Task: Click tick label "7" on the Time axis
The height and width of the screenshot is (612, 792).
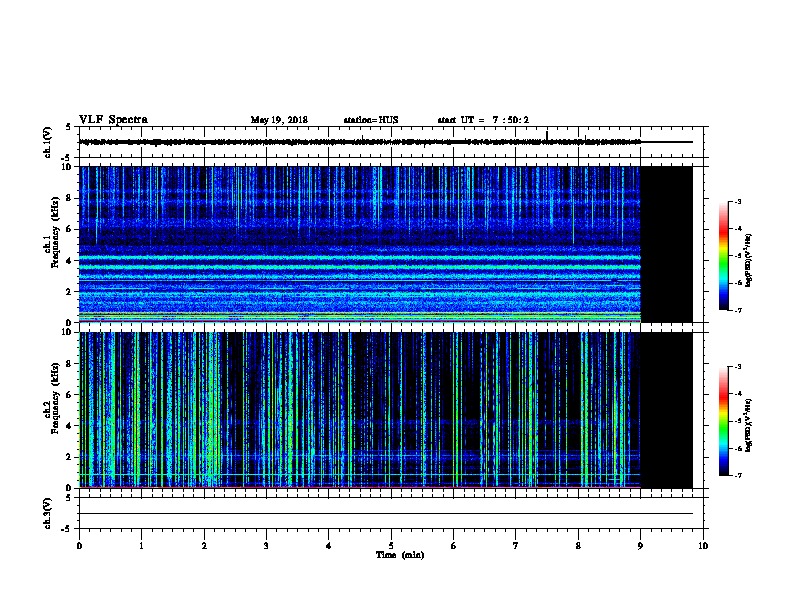Action: point(516,546)
